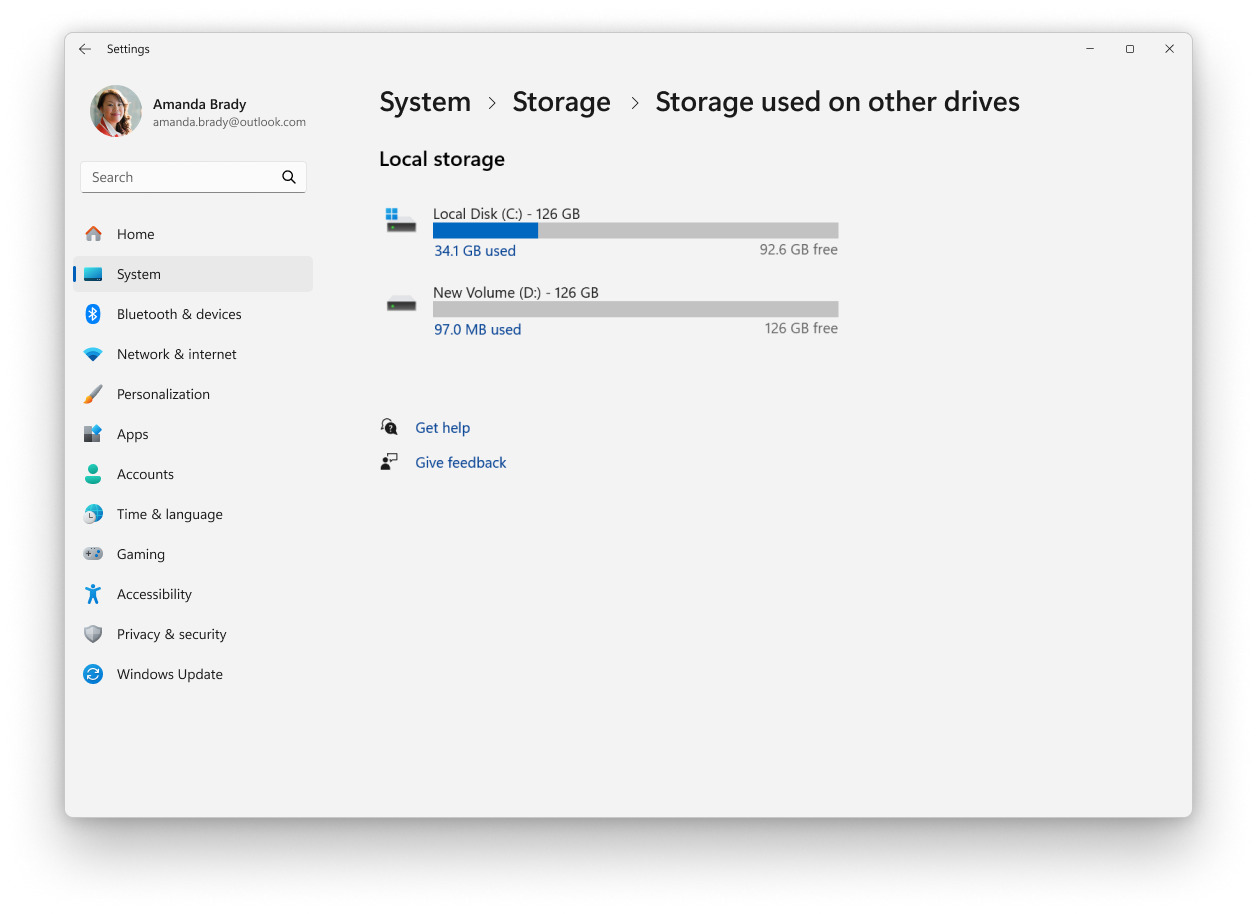This screenshot has height=914, width=1257.
Task: Open Privacy & security settings
Action: click(x=193, y=634)
